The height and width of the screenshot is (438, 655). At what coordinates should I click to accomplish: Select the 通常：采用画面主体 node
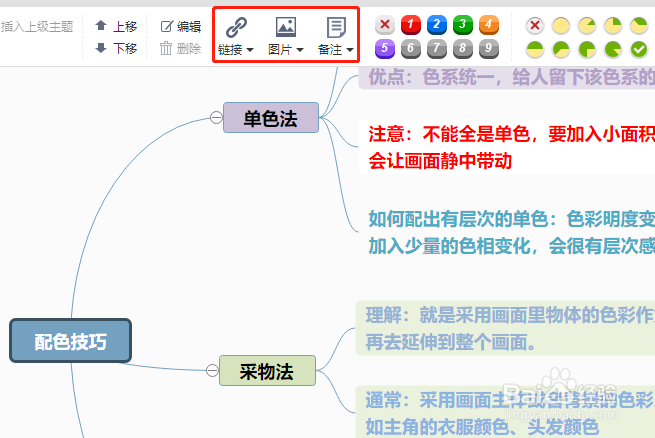505,412
